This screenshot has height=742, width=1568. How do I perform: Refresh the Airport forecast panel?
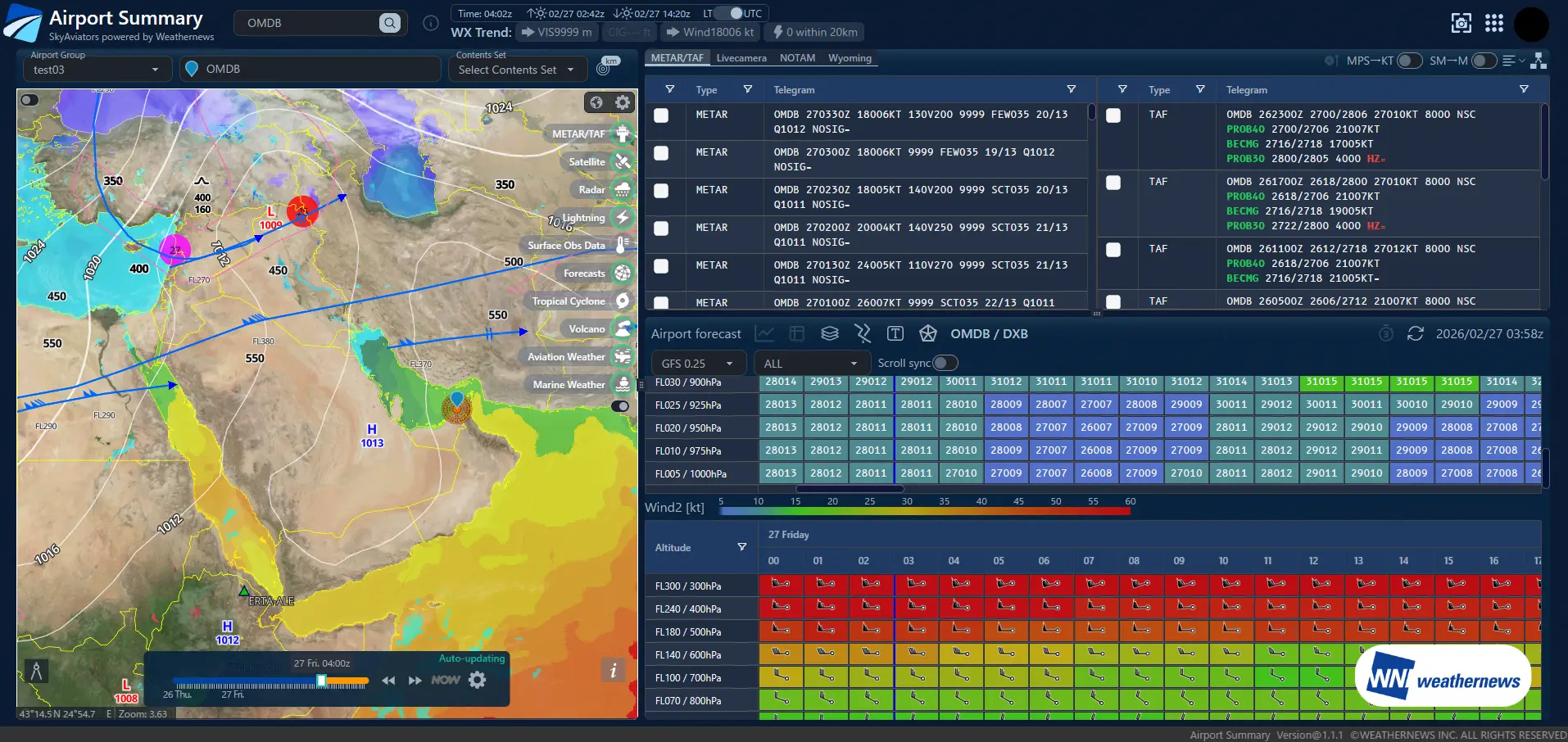tap(1415, 334)
